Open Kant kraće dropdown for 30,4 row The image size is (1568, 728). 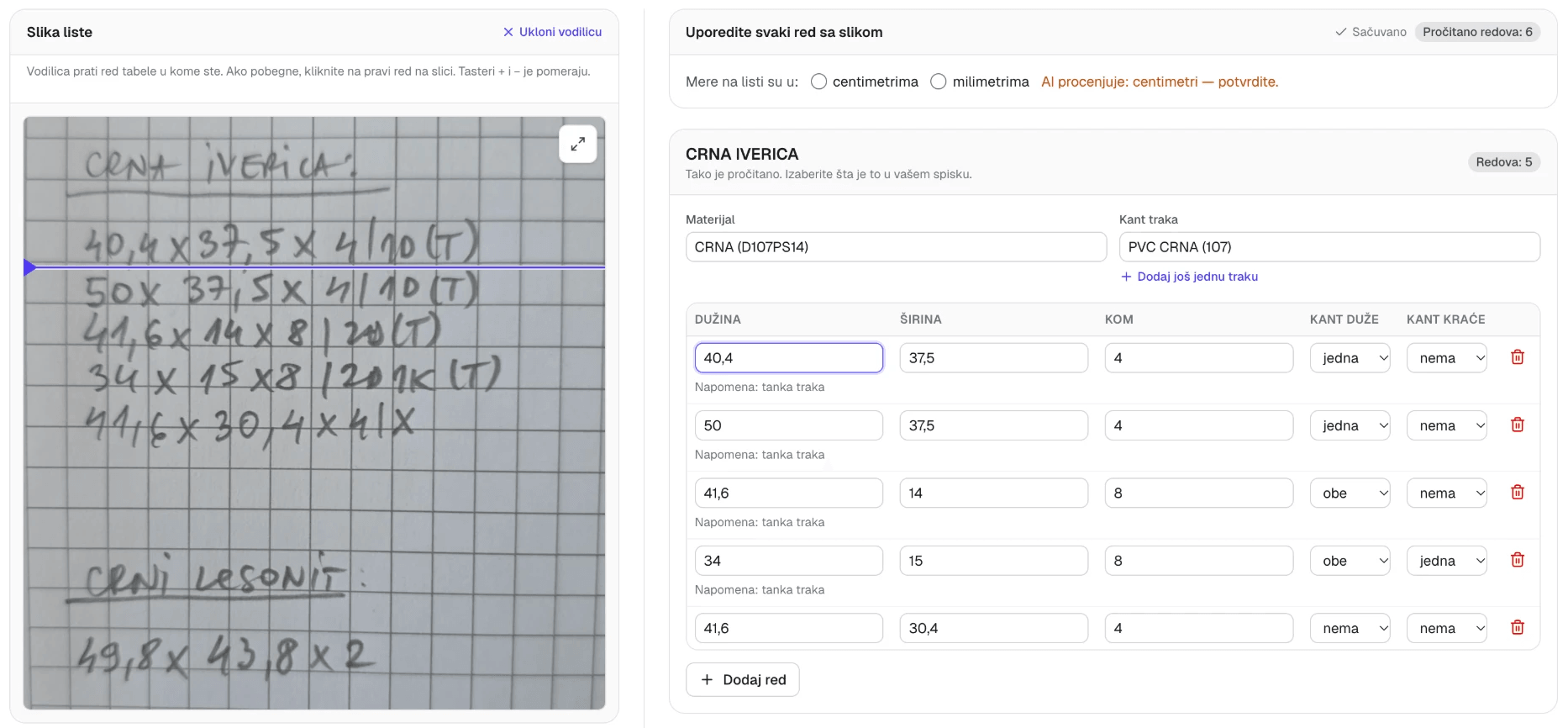click(1447, 628)
